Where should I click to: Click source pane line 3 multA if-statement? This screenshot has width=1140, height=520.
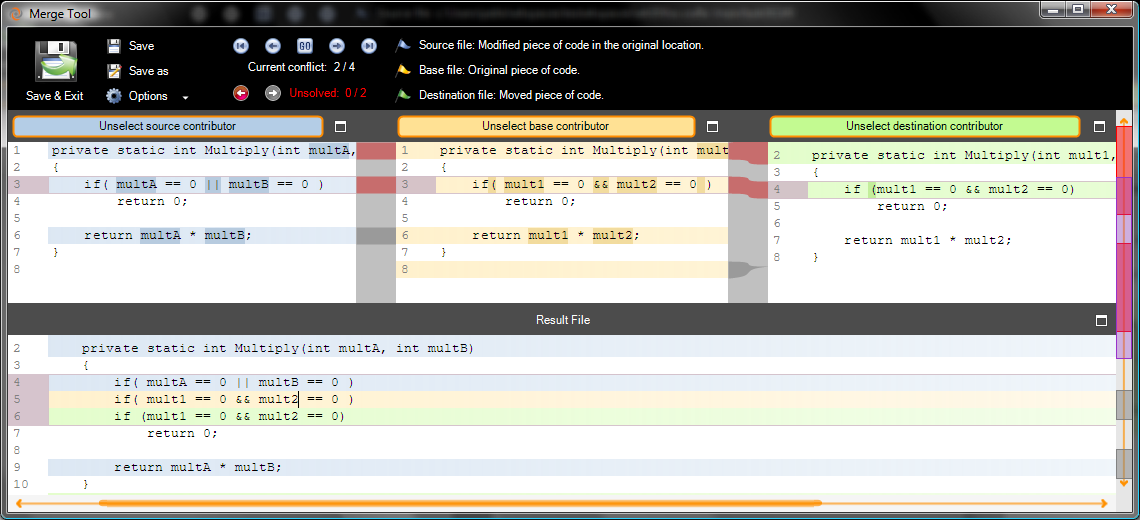(202, 185)
